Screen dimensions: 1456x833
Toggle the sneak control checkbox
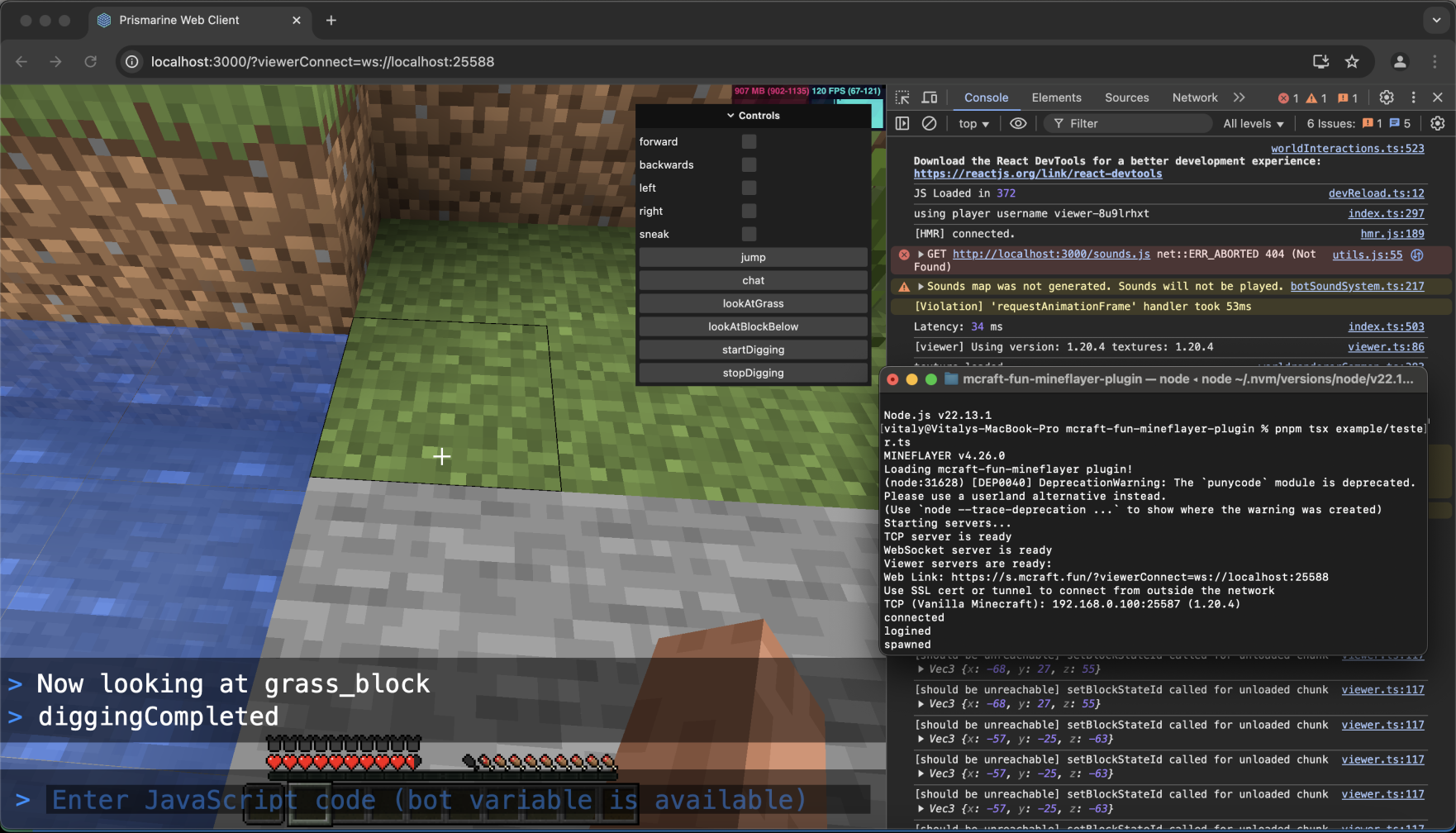click(x=749, y=234)
